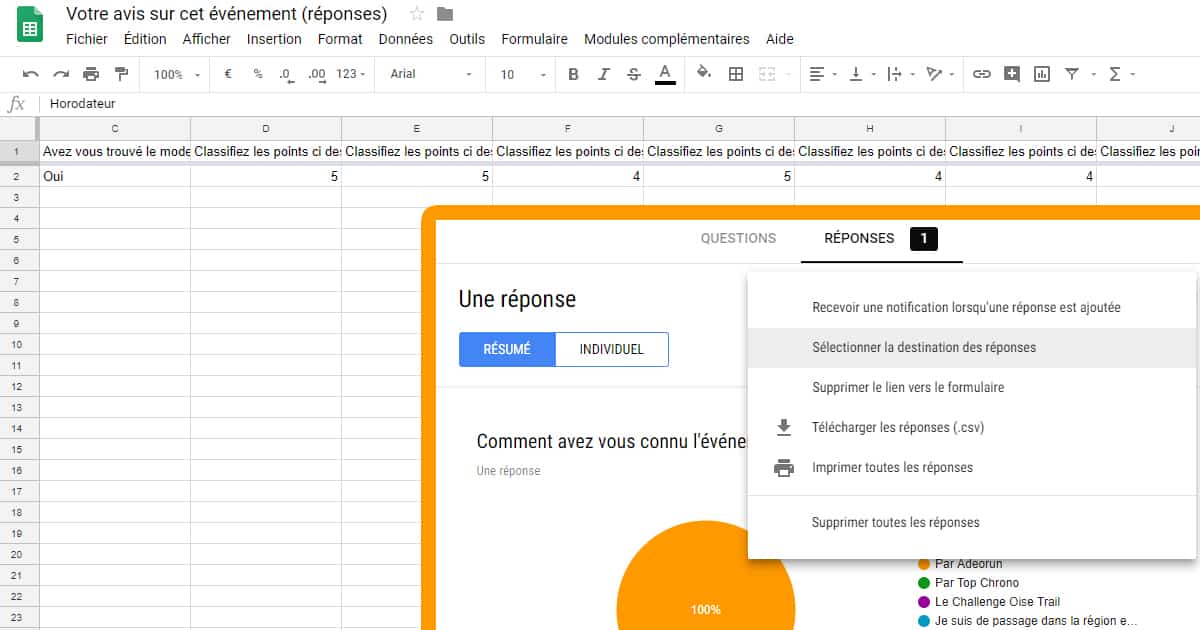Redo the last action
Screen dimensions: 1200x630
pos(61,74)
